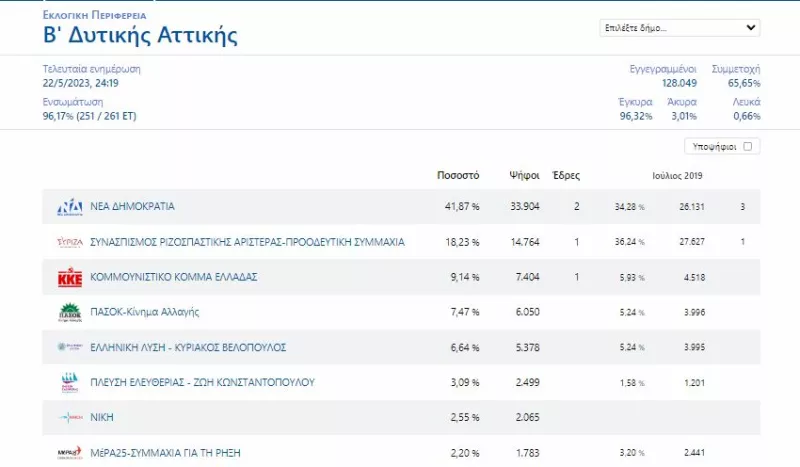Click the red KKE party logo
The height and width of the screenshot is (467, 800).
69,277
